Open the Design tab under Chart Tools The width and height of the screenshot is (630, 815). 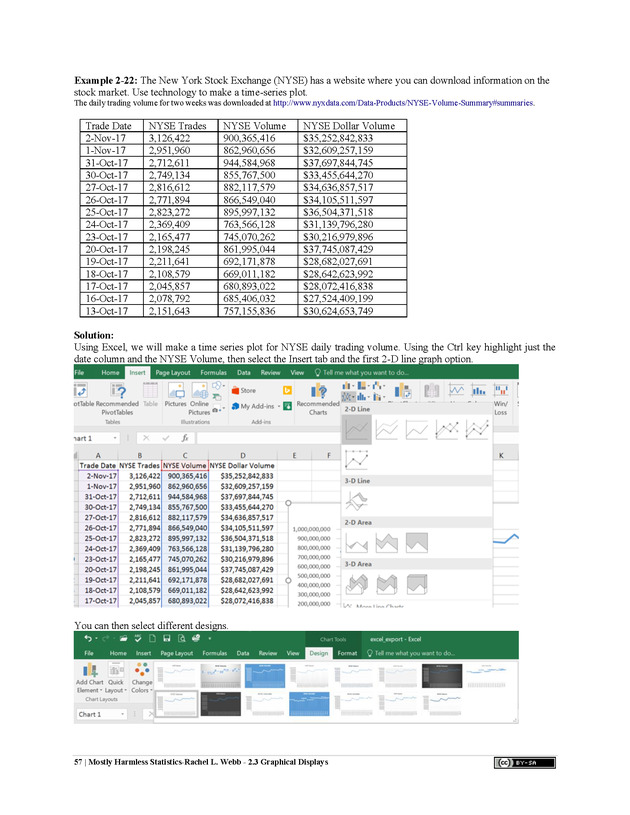point(319,653)
